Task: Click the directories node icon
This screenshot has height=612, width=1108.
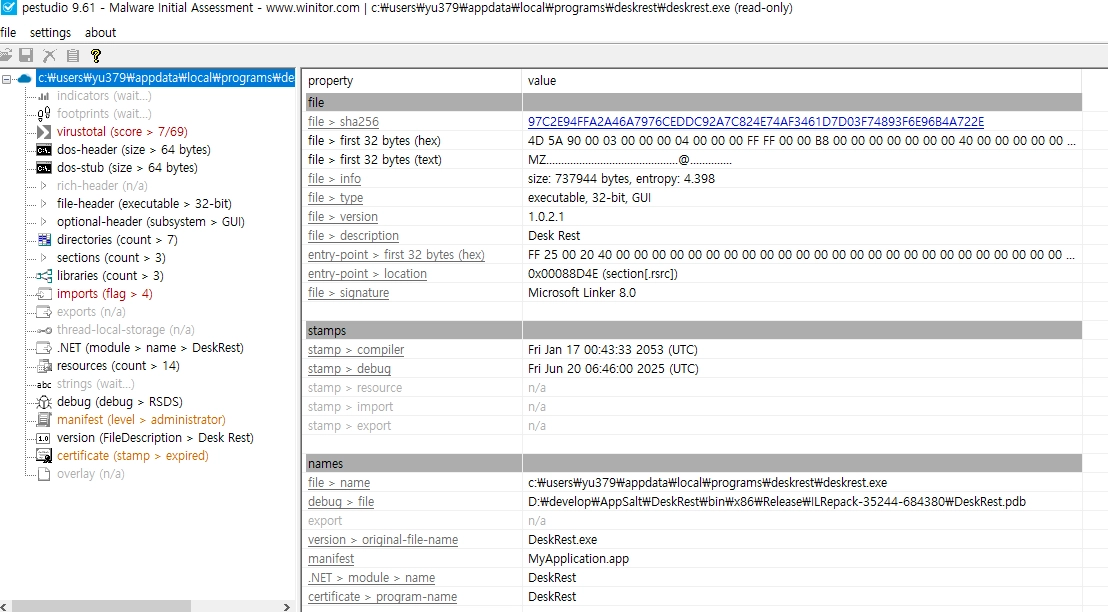Action: pos(44,240)
